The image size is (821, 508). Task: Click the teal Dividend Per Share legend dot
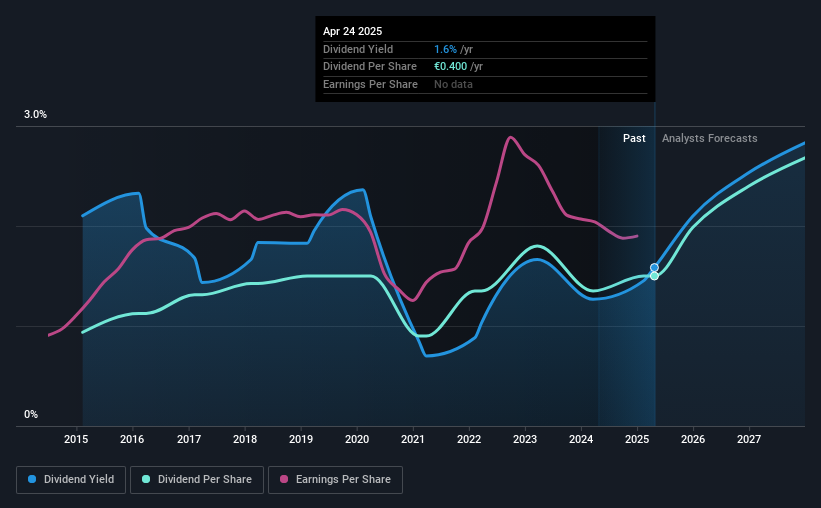(x=146, y=479)
